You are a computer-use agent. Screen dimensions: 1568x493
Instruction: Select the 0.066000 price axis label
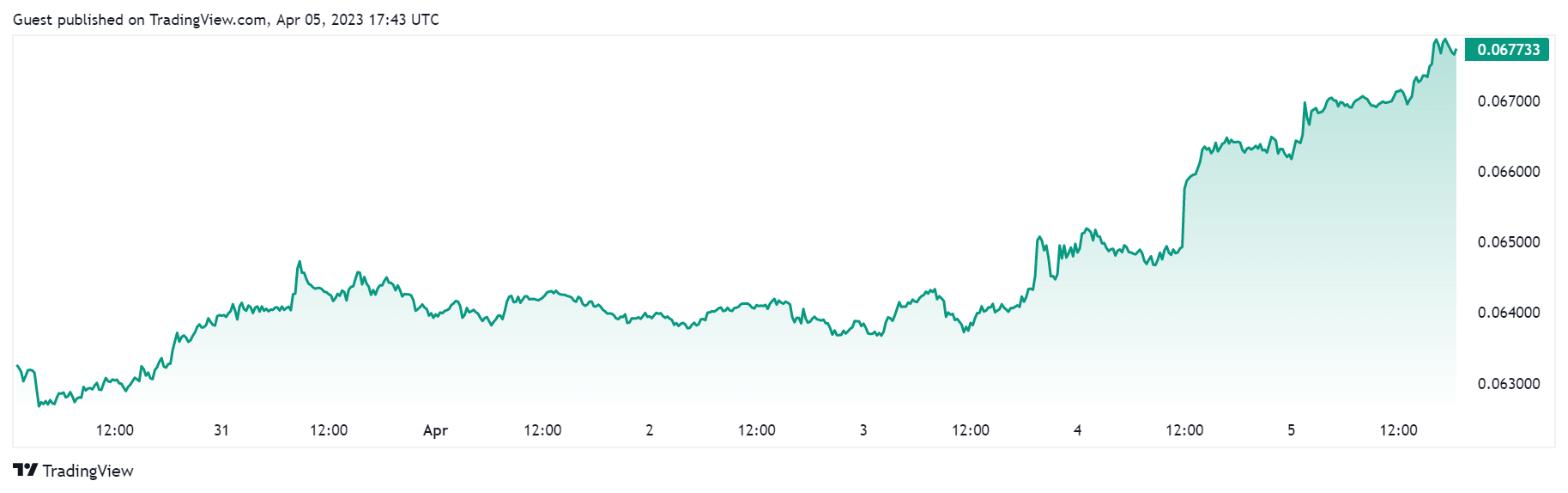(1508, 172)
